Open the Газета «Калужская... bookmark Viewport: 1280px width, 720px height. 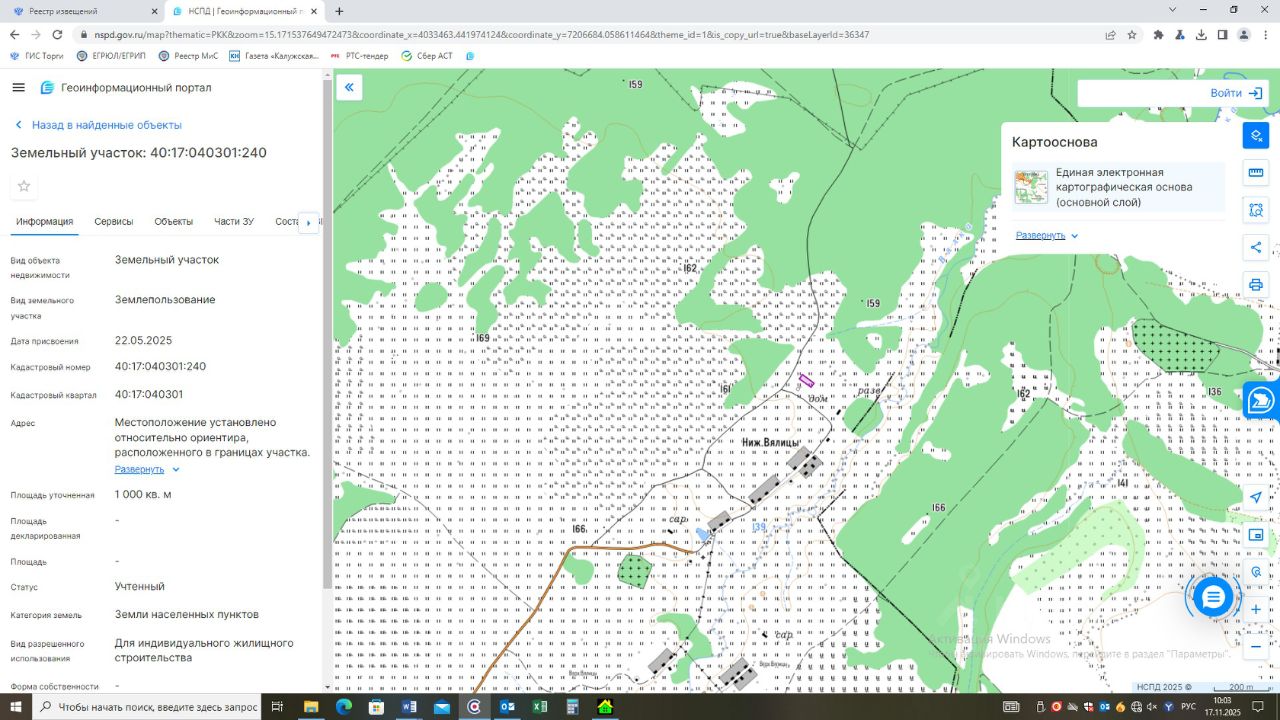click(274, 56)
